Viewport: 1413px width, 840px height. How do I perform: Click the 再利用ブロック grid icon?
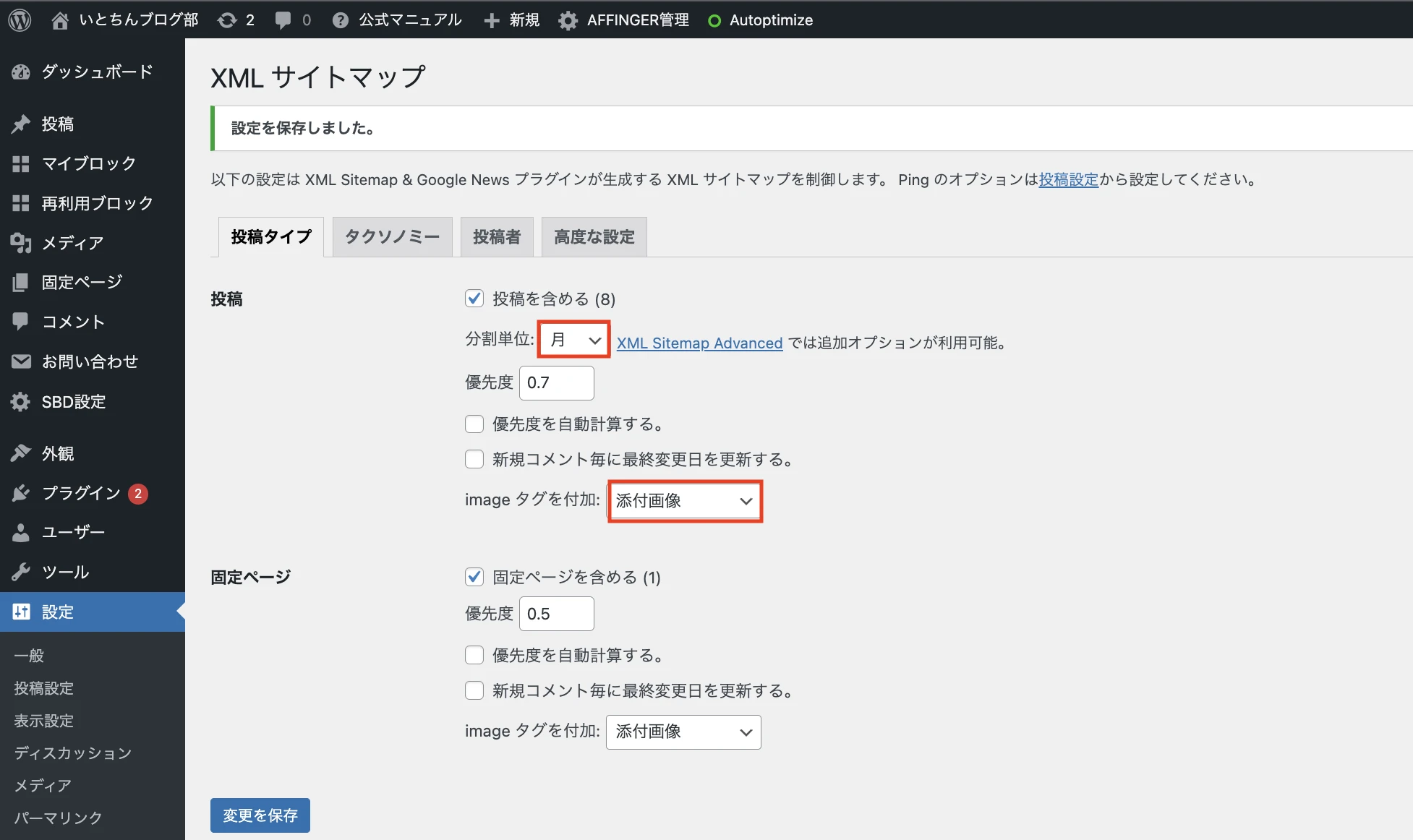[x=21, y=204]
